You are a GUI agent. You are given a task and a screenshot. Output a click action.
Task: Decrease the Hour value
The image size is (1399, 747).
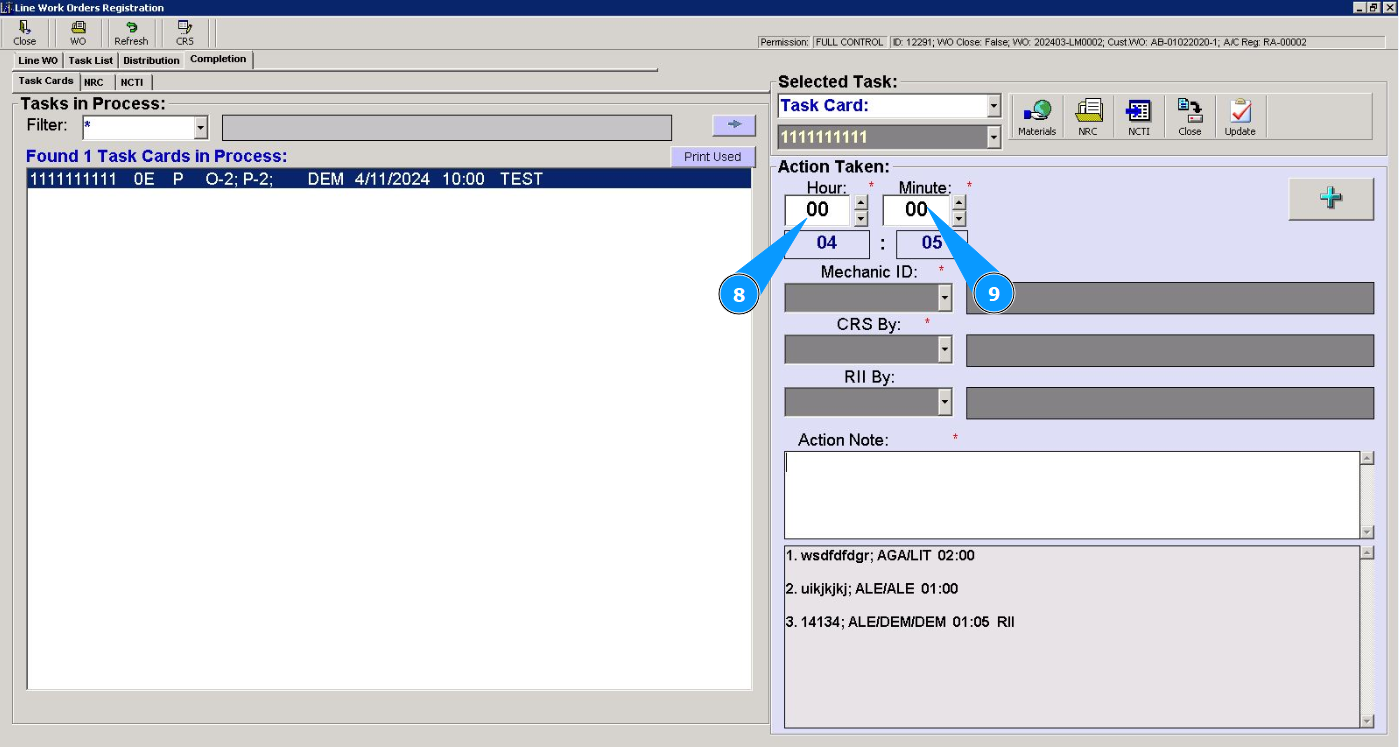click(861, 218)
